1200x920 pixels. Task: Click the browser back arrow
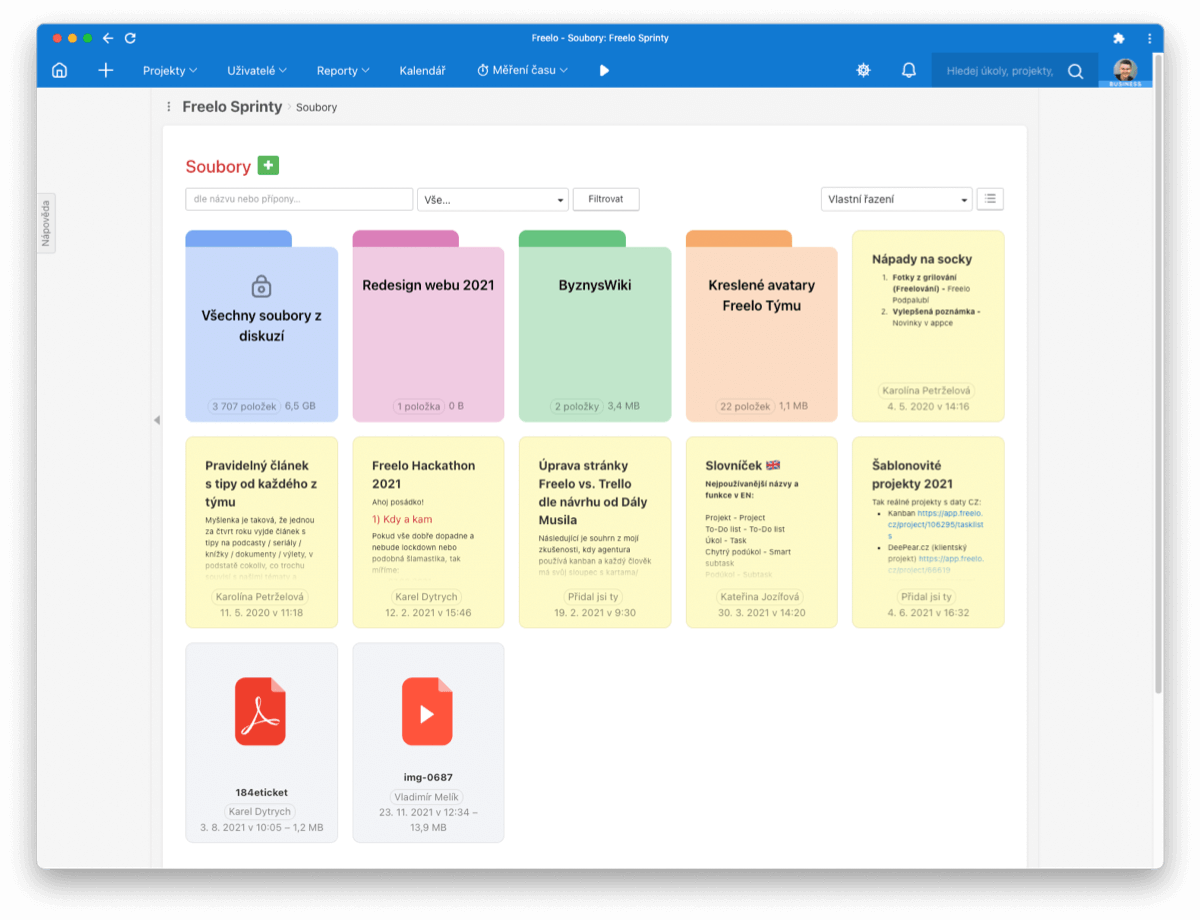(x=108, y=38)
